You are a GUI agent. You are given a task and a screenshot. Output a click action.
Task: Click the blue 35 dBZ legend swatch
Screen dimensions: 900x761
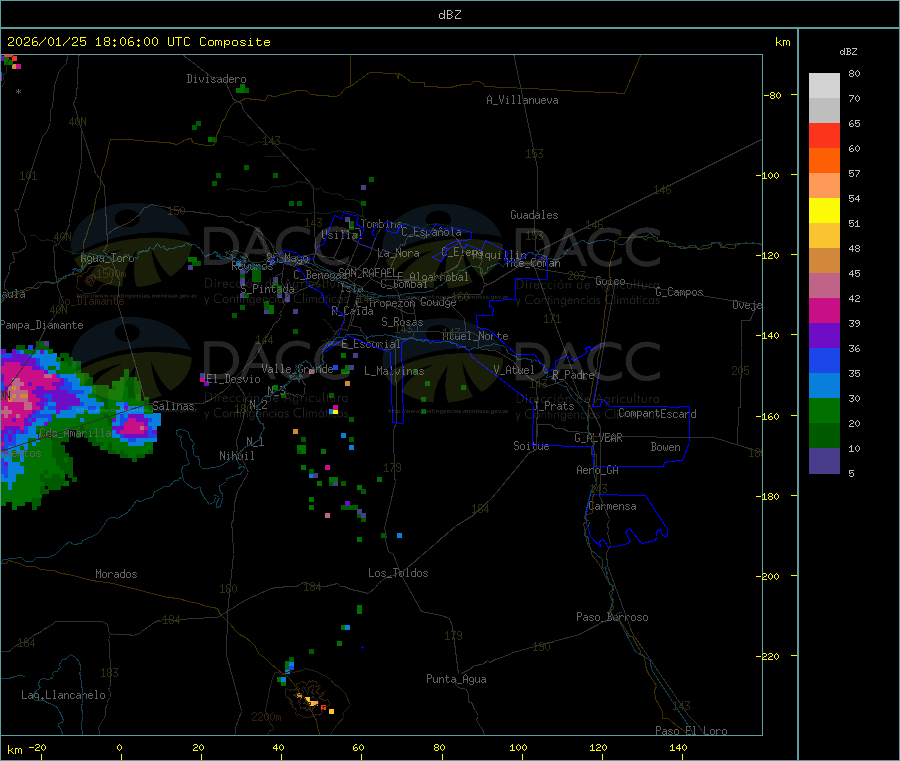(x=824, y=360)
